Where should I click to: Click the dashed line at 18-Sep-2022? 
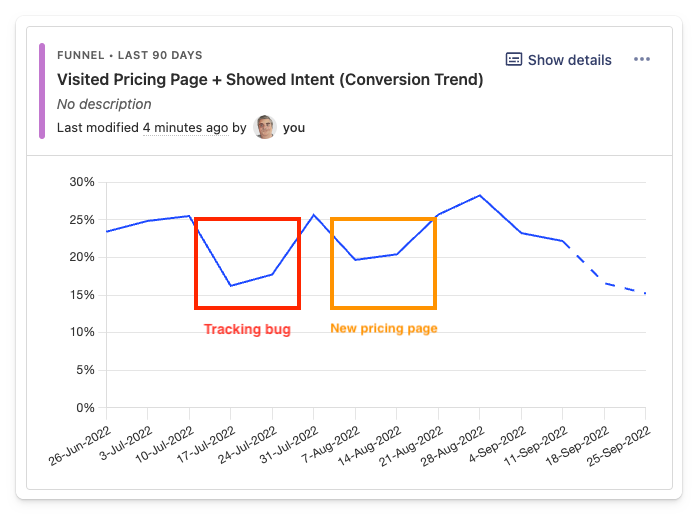604,283
